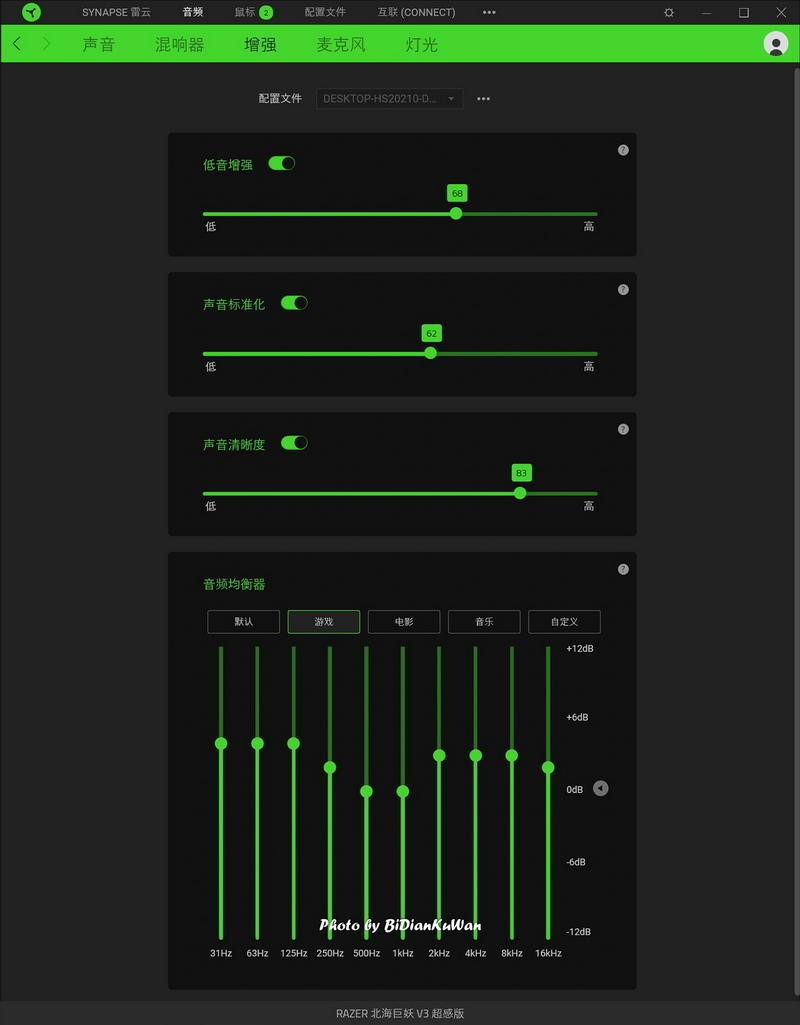Click the 500Hz equalizer slider handle
The image size is (800, 1025).
point(366,791)
